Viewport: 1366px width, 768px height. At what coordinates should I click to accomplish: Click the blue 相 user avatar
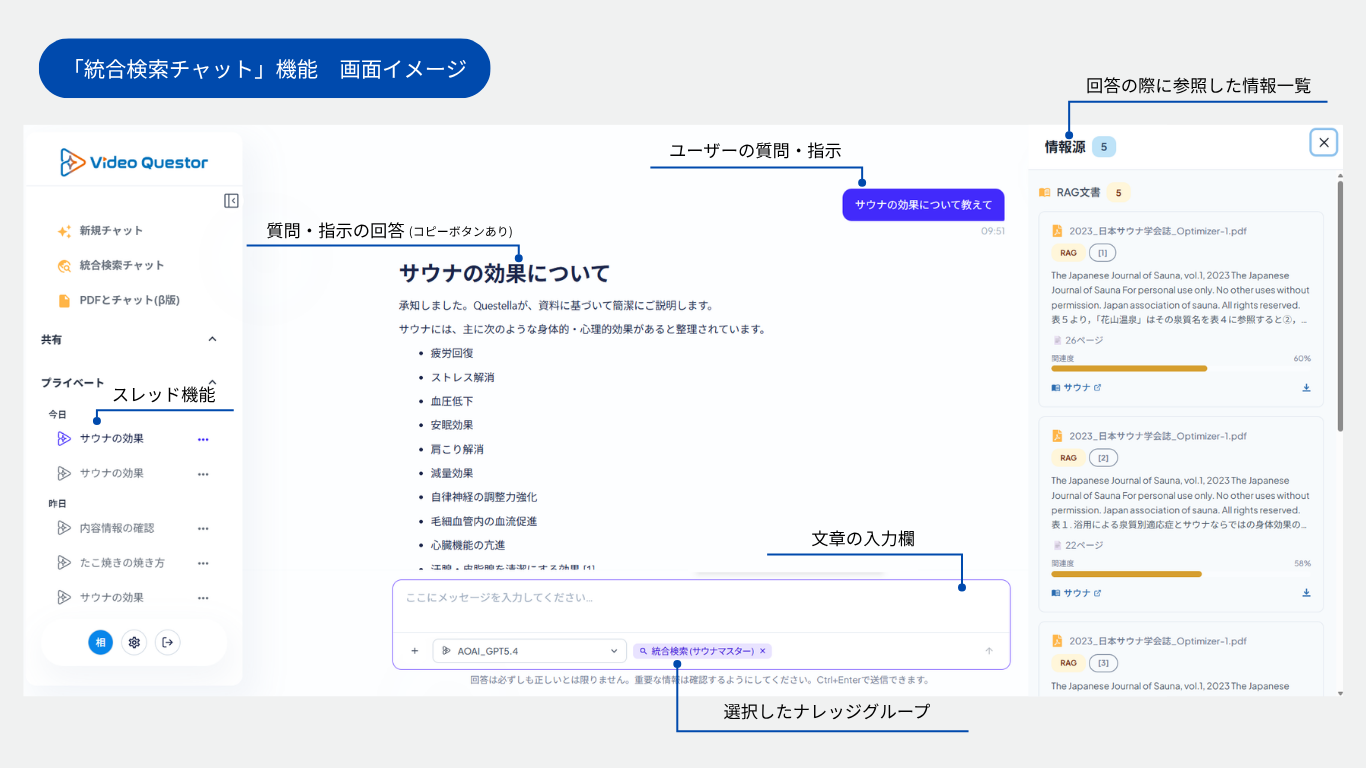pos(100,642)
